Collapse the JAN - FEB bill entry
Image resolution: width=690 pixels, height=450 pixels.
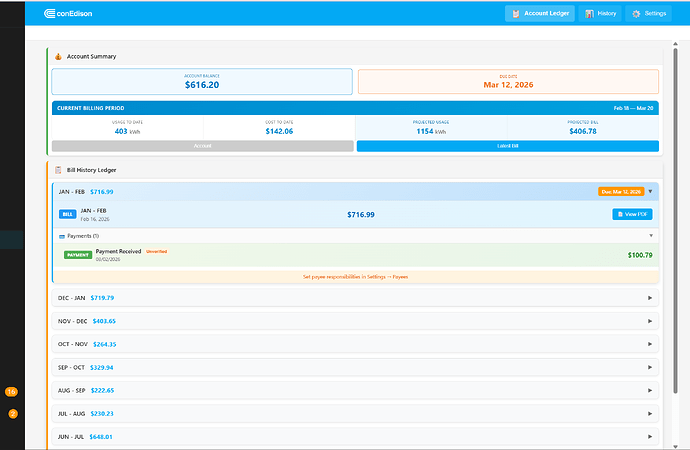(651, 191)
